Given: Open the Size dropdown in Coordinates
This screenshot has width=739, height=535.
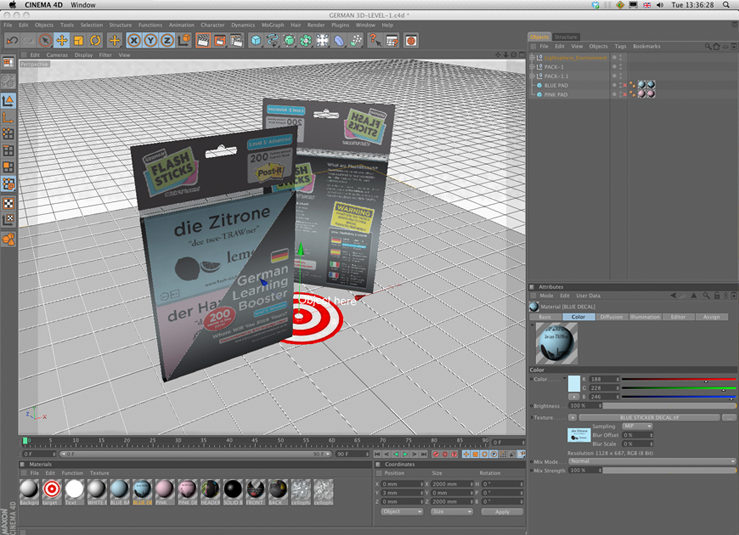Looking at the screenshot, I should pyautogui.click(x=452, y=512).
